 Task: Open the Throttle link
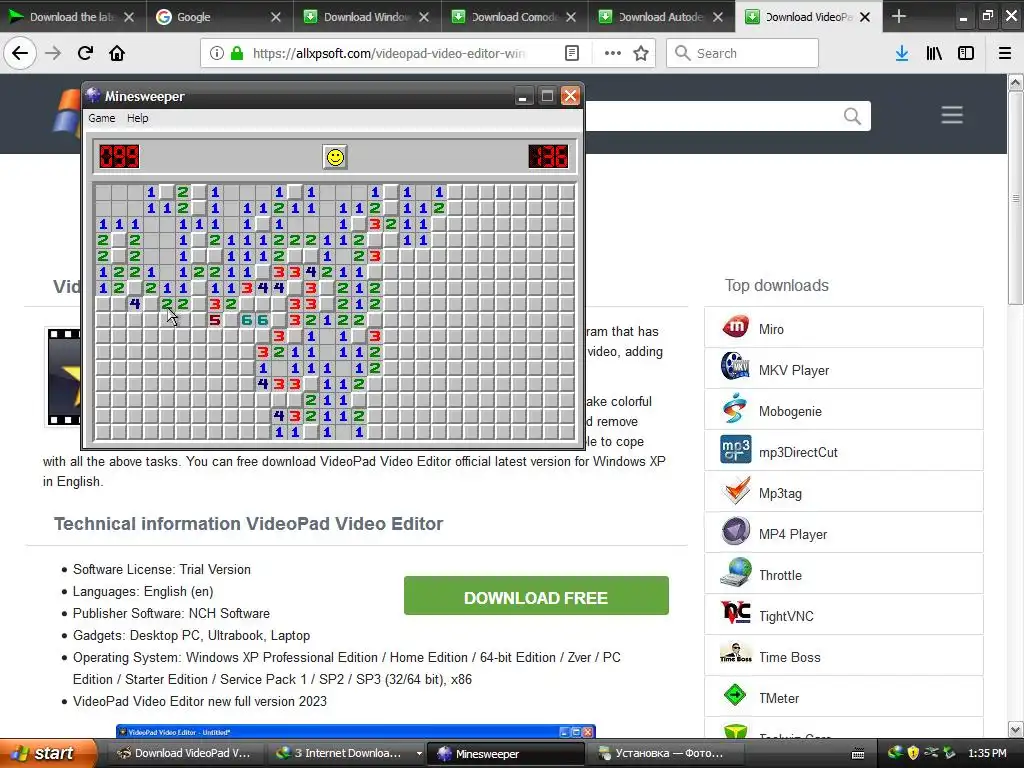[780, 575]
